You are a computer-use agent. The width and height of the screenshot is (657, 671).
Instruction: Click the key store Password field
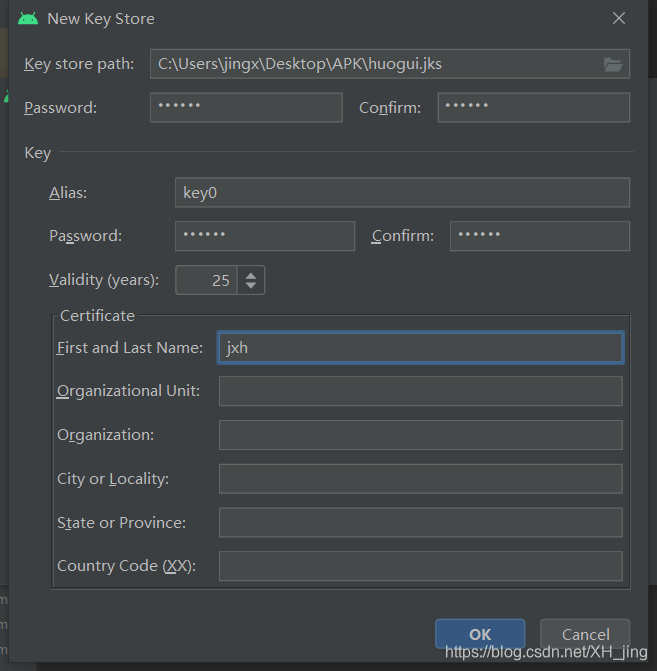click(x=246, y=107)
